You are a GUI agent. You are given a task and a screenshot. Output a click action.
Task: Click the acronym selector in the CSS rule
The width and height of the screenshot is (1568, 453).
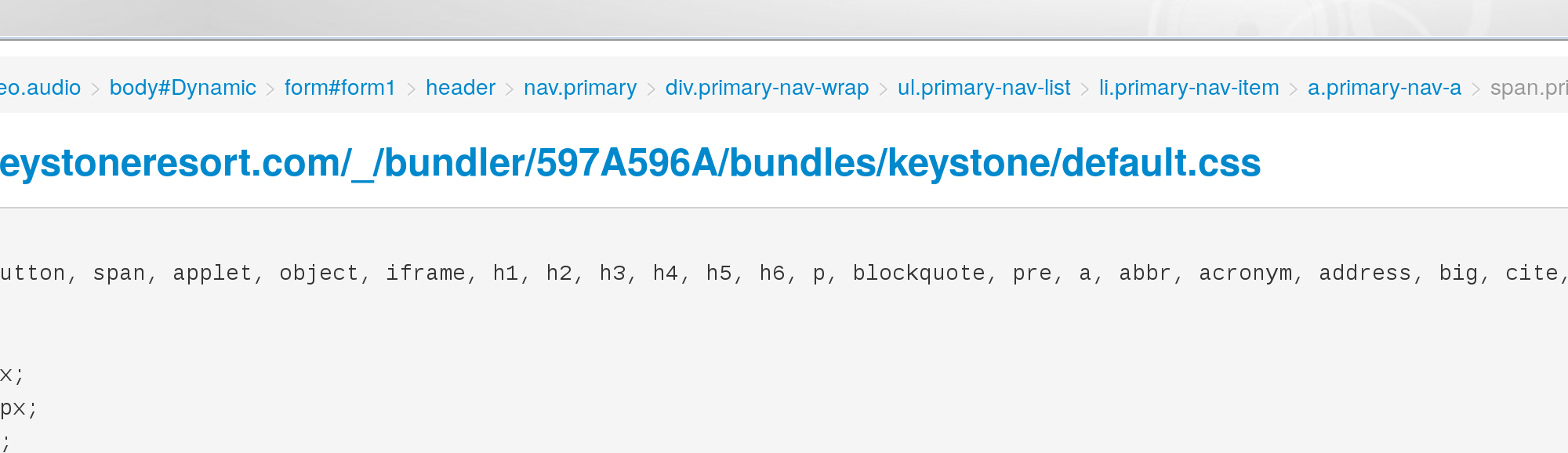tap(1246, 273)
